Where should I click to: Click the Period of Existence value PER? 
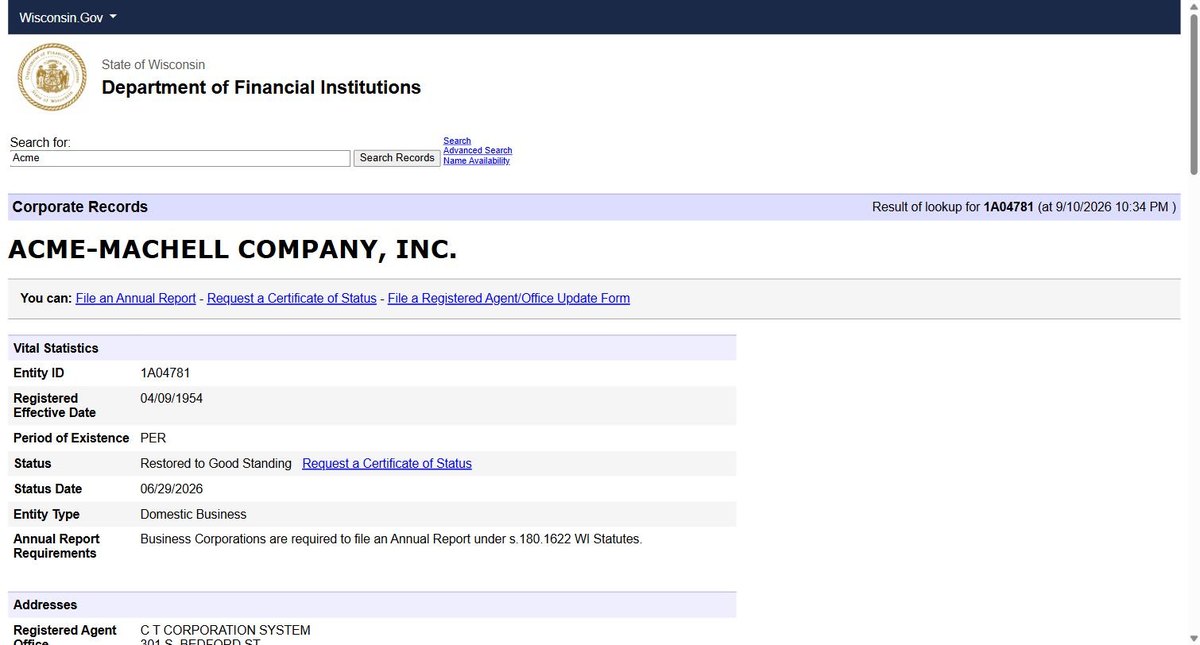tap(153, 438)
